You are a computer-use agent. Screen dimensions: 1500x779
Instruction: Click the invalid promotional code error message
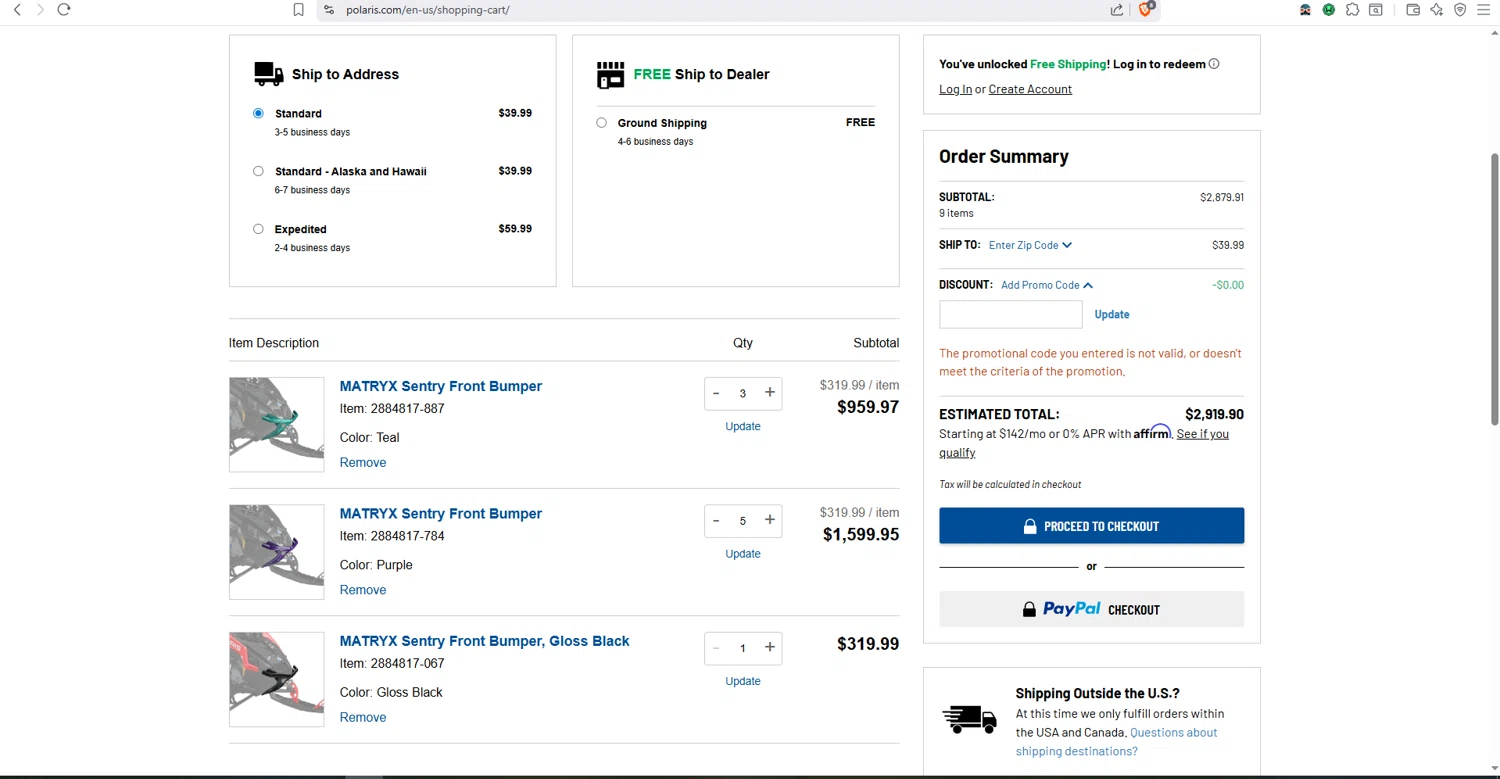click(x=1090, y=362)
